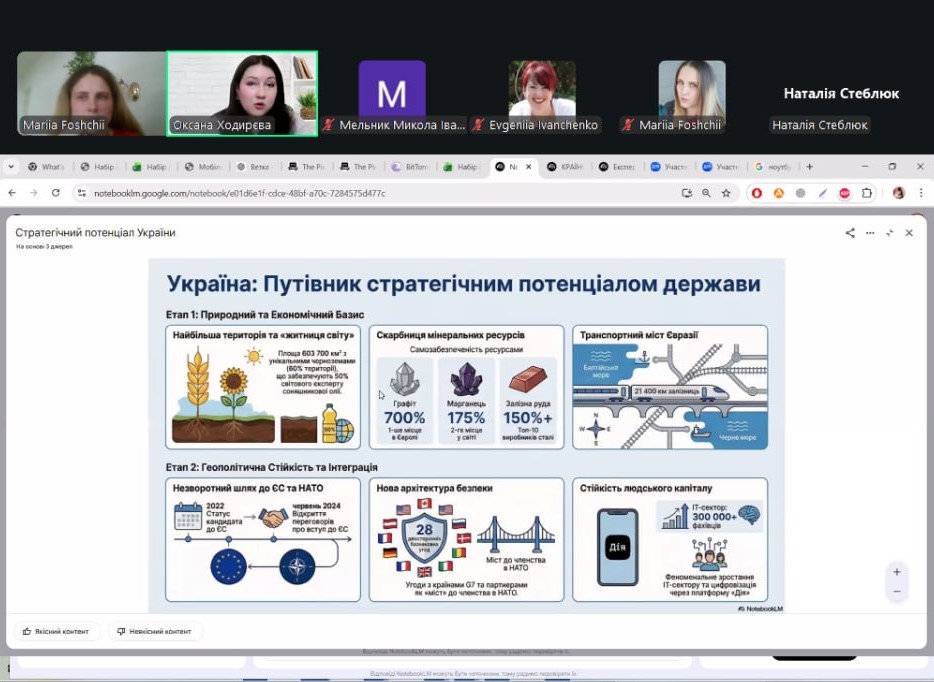934x682 pixels.
Task: Share the infographic
Action: pyautogui.click(x=850, y=233)
